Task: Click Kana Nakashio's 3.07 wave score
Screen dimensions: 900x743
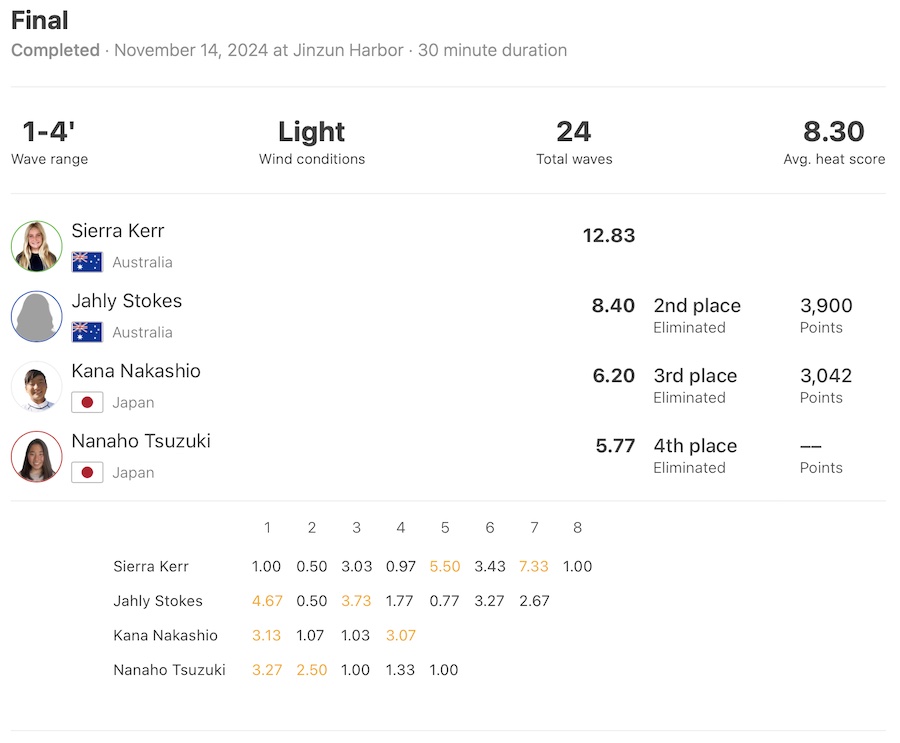Action: [x=401, y=635]
